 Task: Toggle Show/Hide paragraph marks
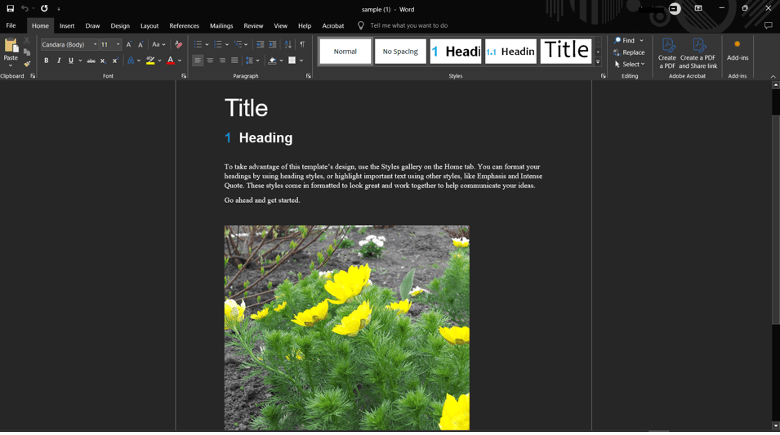pos(302,45)
